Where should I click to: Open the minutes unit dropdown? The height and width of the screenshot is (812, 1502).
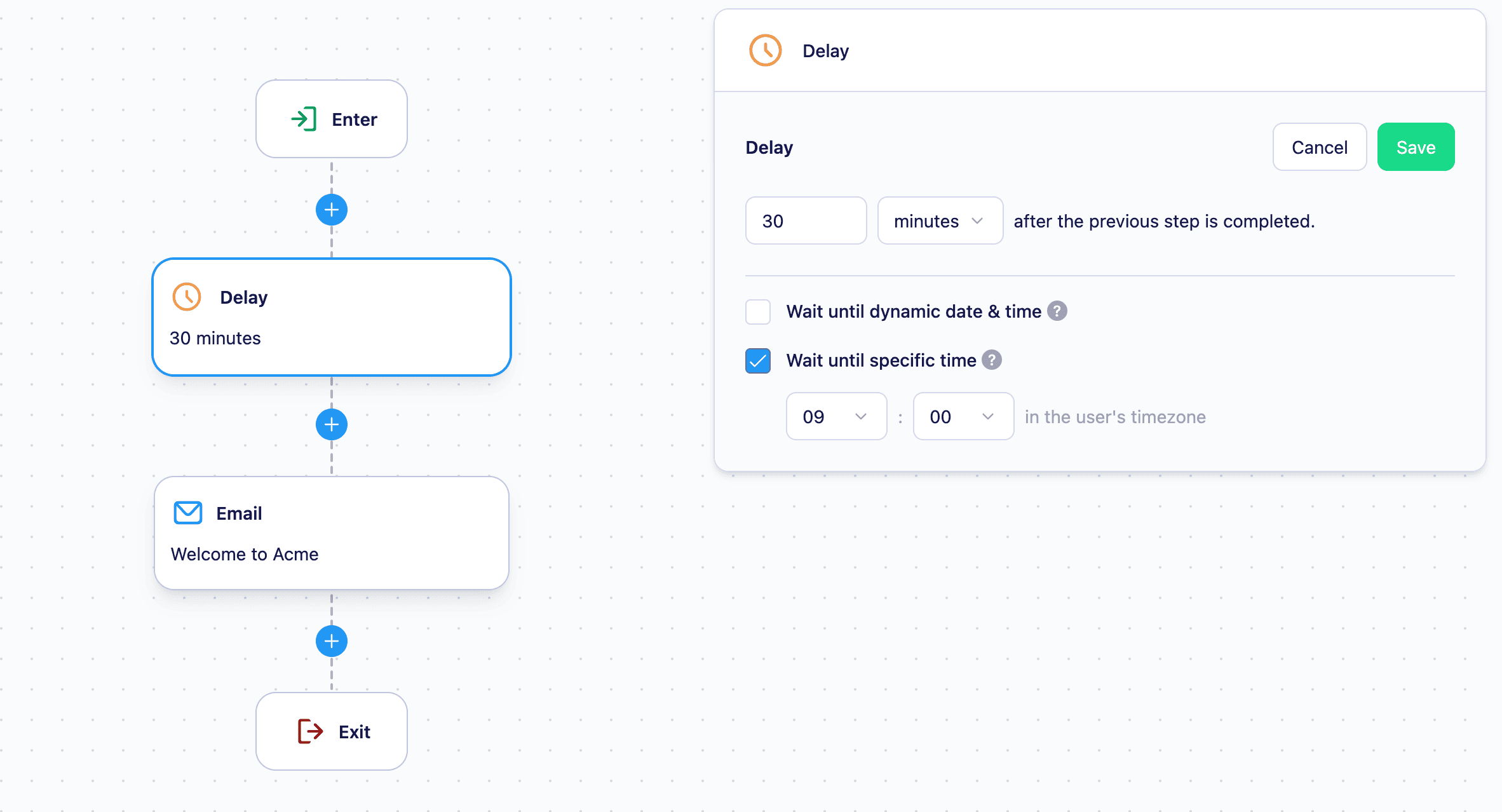pos(940,220)
